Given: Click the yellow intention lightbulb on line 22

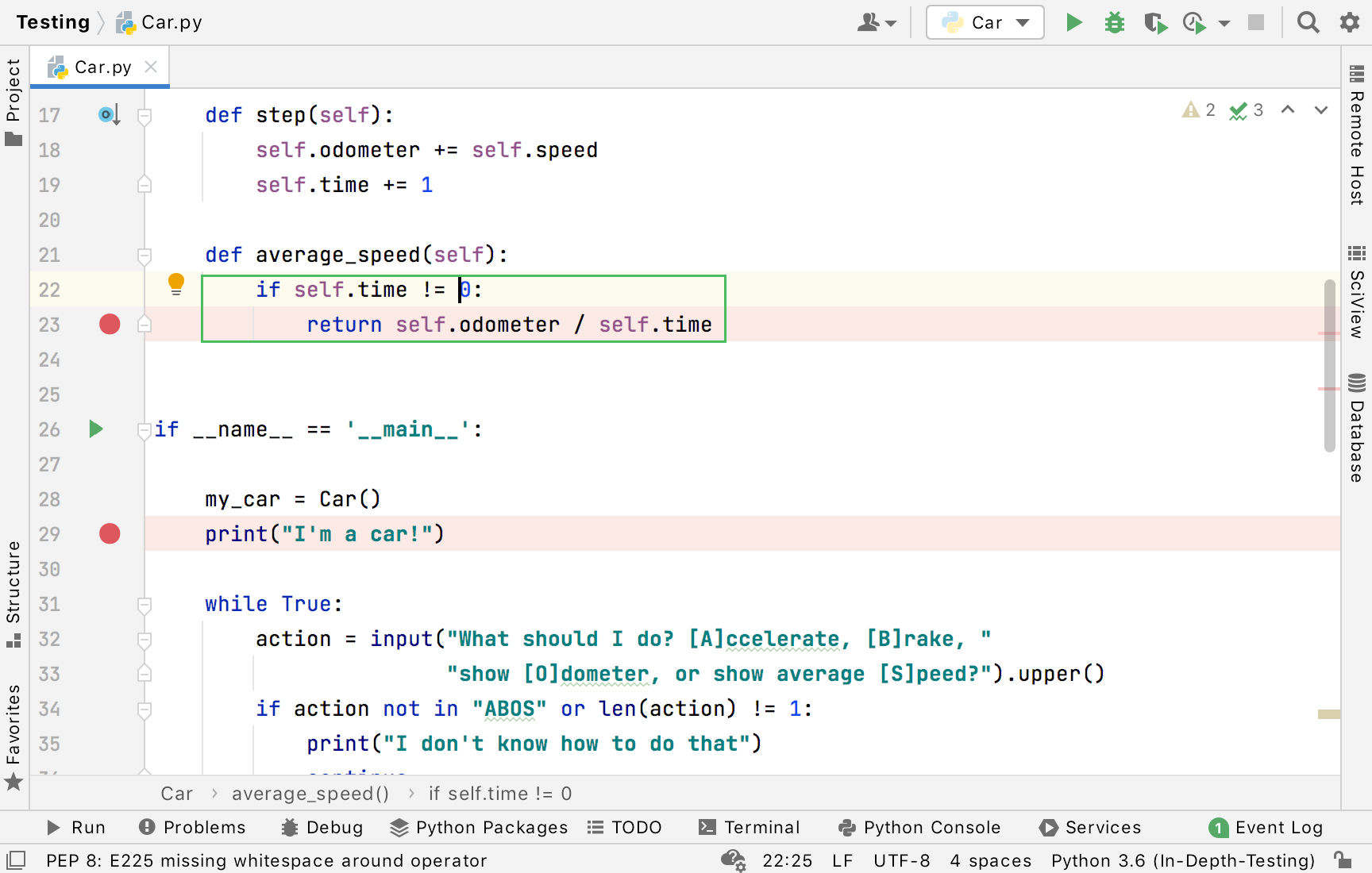Looking at the screenshot, I should pos(176,283).
